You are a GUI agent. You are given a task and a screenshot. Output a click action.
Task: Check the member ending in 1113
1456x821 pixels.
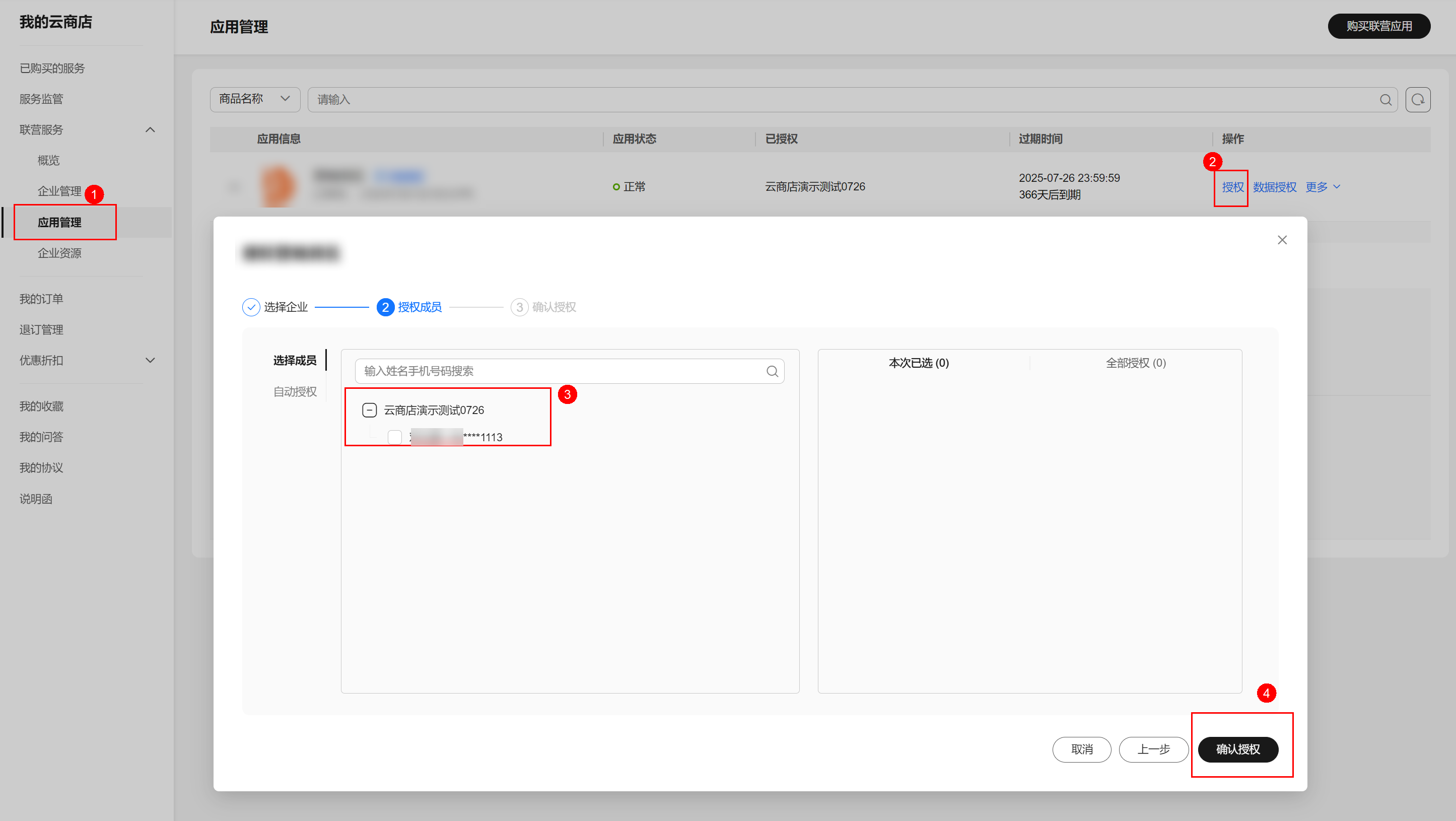pyautogui.click(x=394, y=437)
